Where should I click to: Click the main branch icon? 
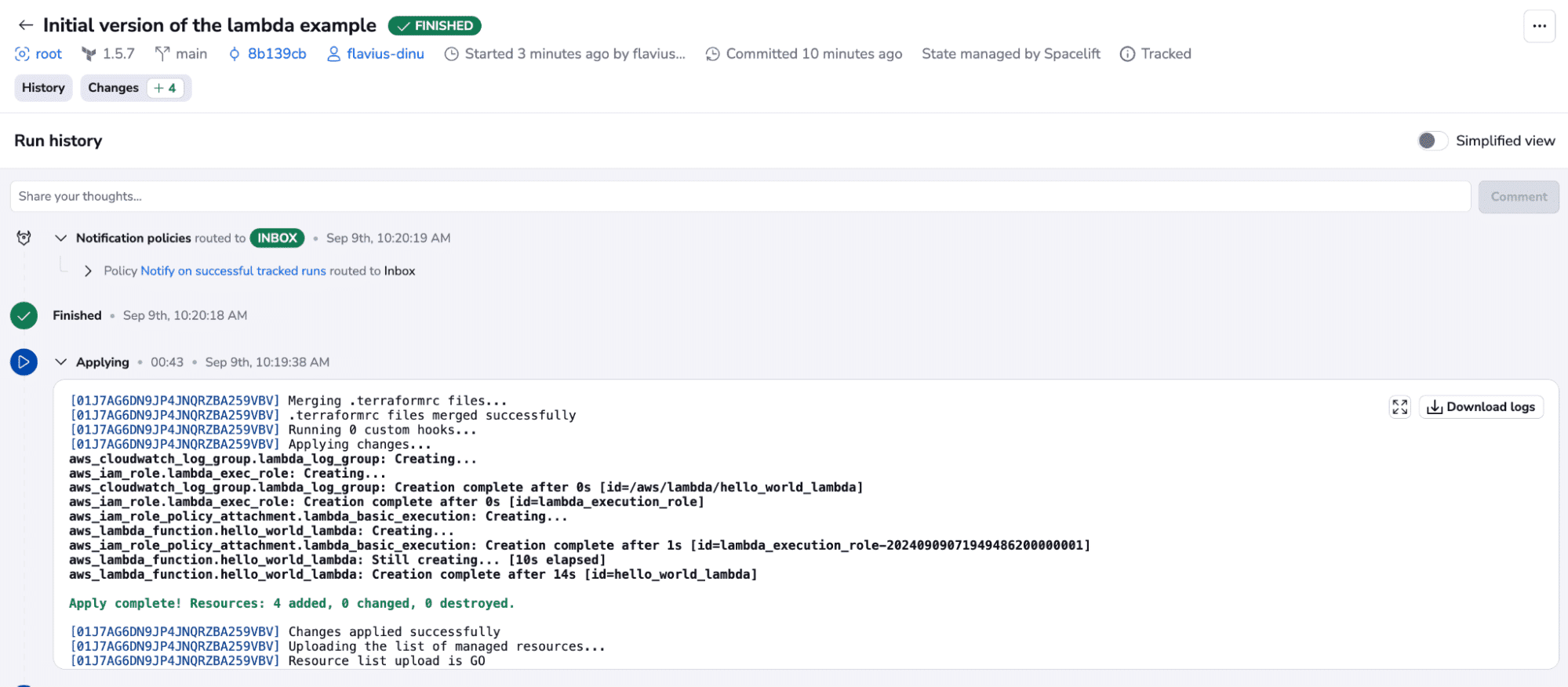pyautogui.click(x=162, y=54)
